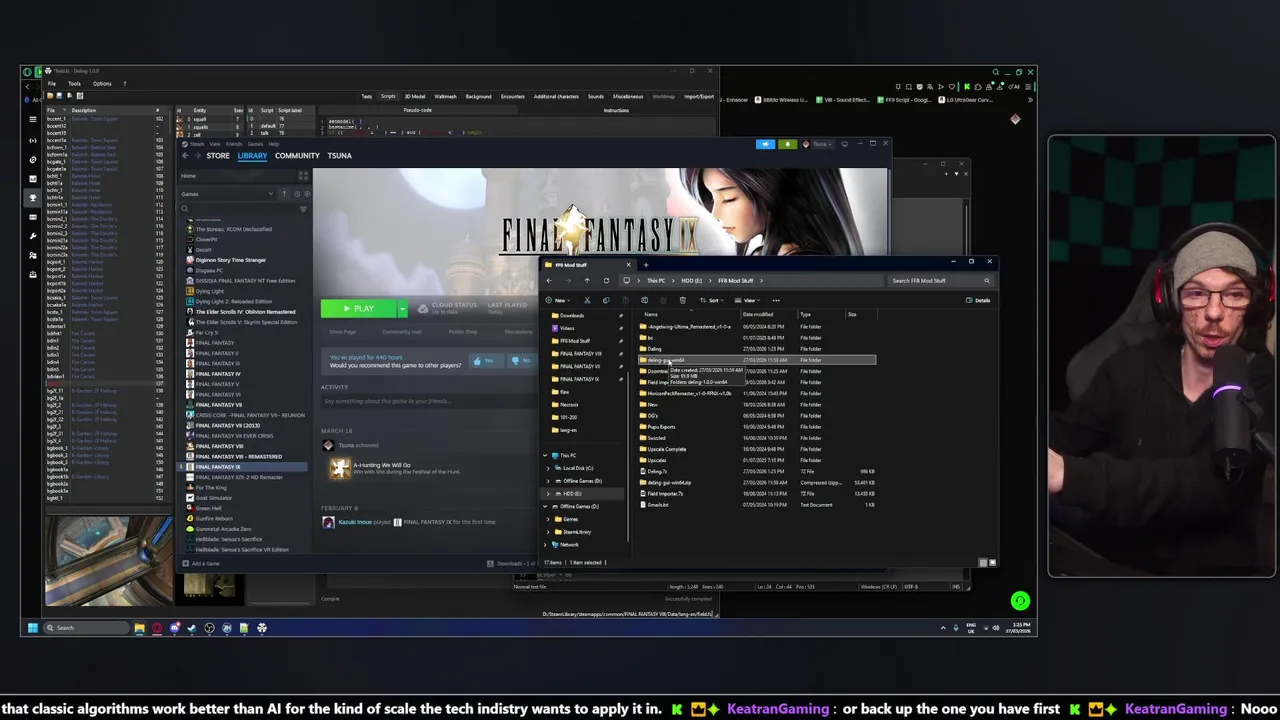Viewport: 1280px width, 720px height.
Task: Click Deling save toolbar icon
Action: click(x=59, y=96)
